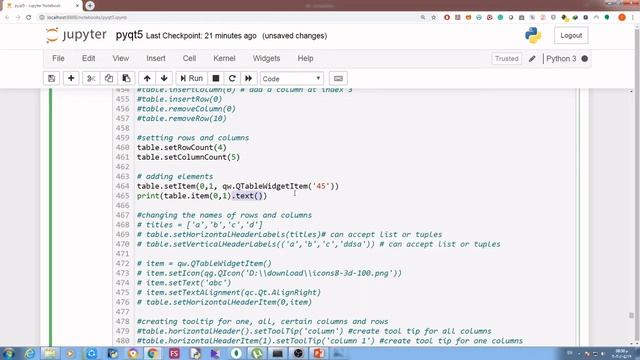
Task: Cut selected cells with scissors icon
Action: click(91, 78)
